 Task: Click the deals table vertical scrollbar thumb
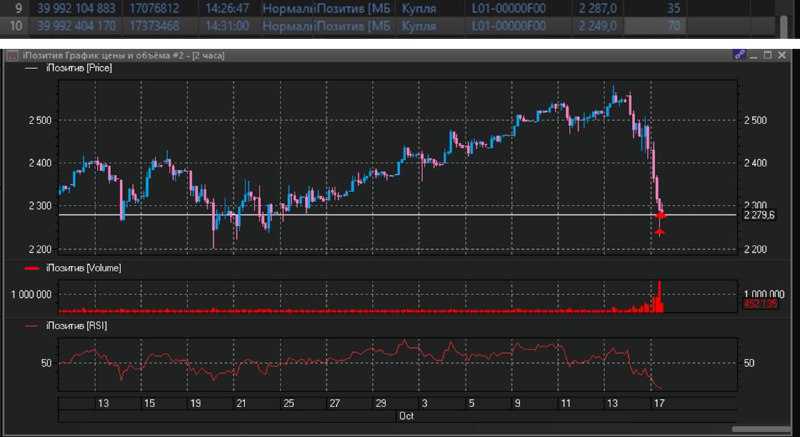click(784, 25)
